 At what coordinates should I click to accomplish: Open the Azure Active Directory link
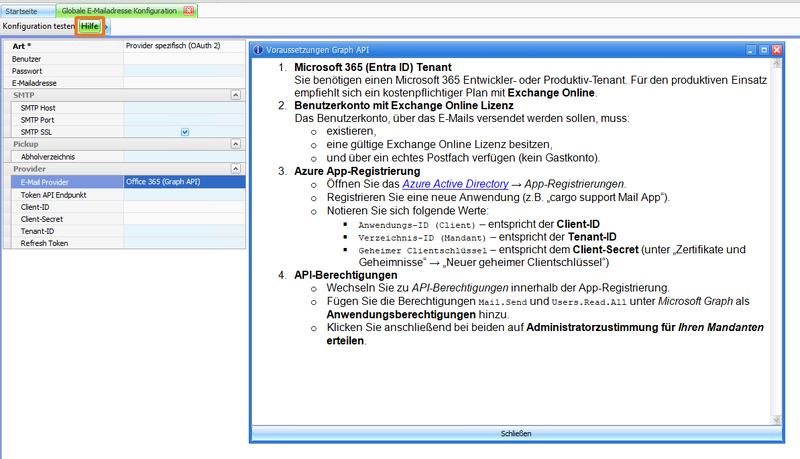click(454, 184)
